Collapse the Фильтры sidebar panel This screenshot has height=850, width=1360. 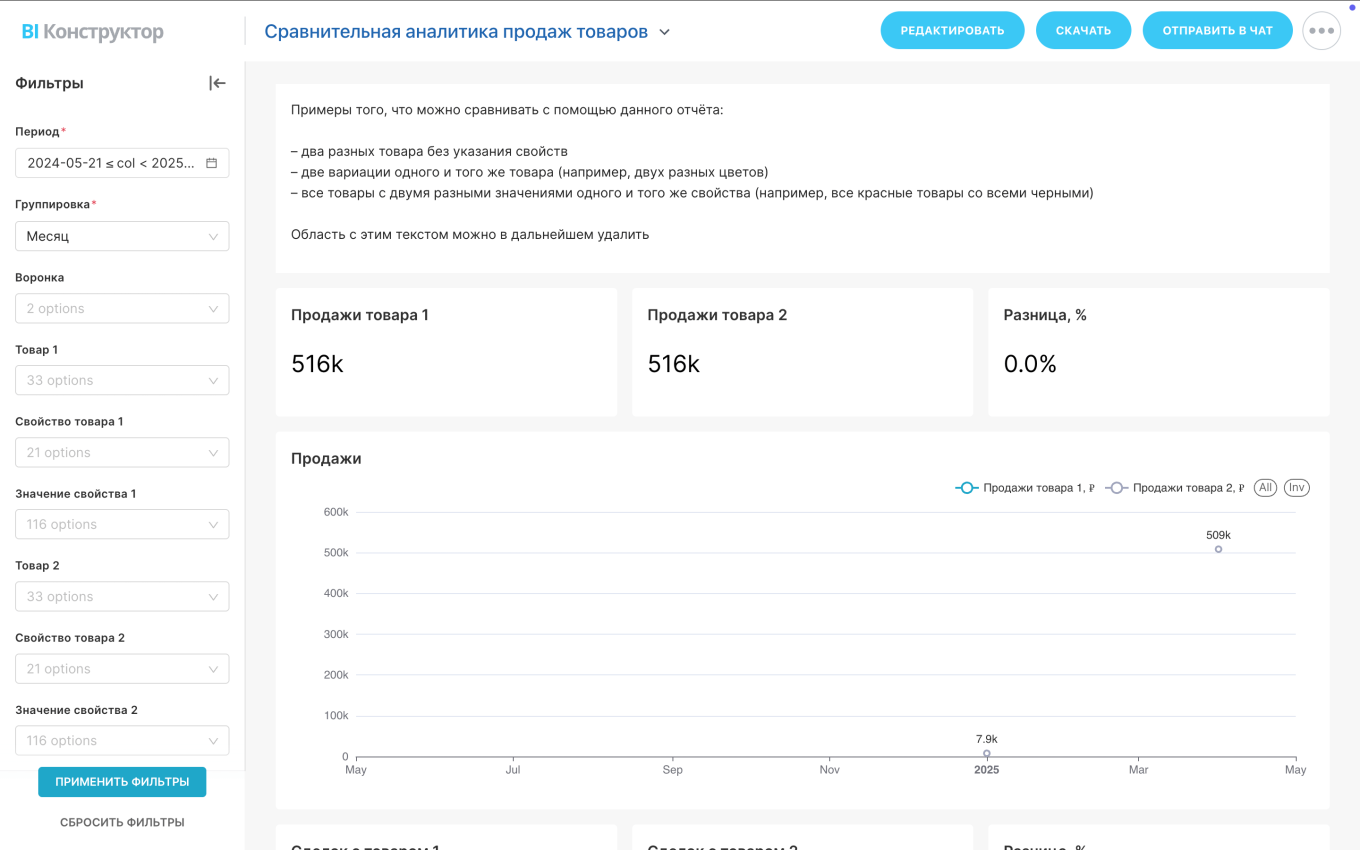(218, 83)
